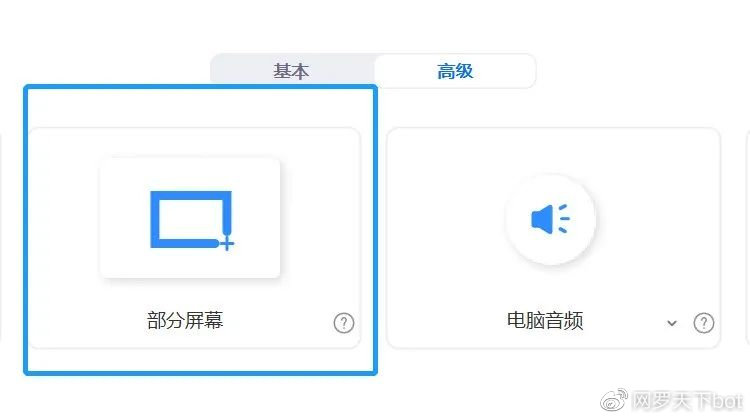Click the 电脑音频 text label

click(545, 321)
